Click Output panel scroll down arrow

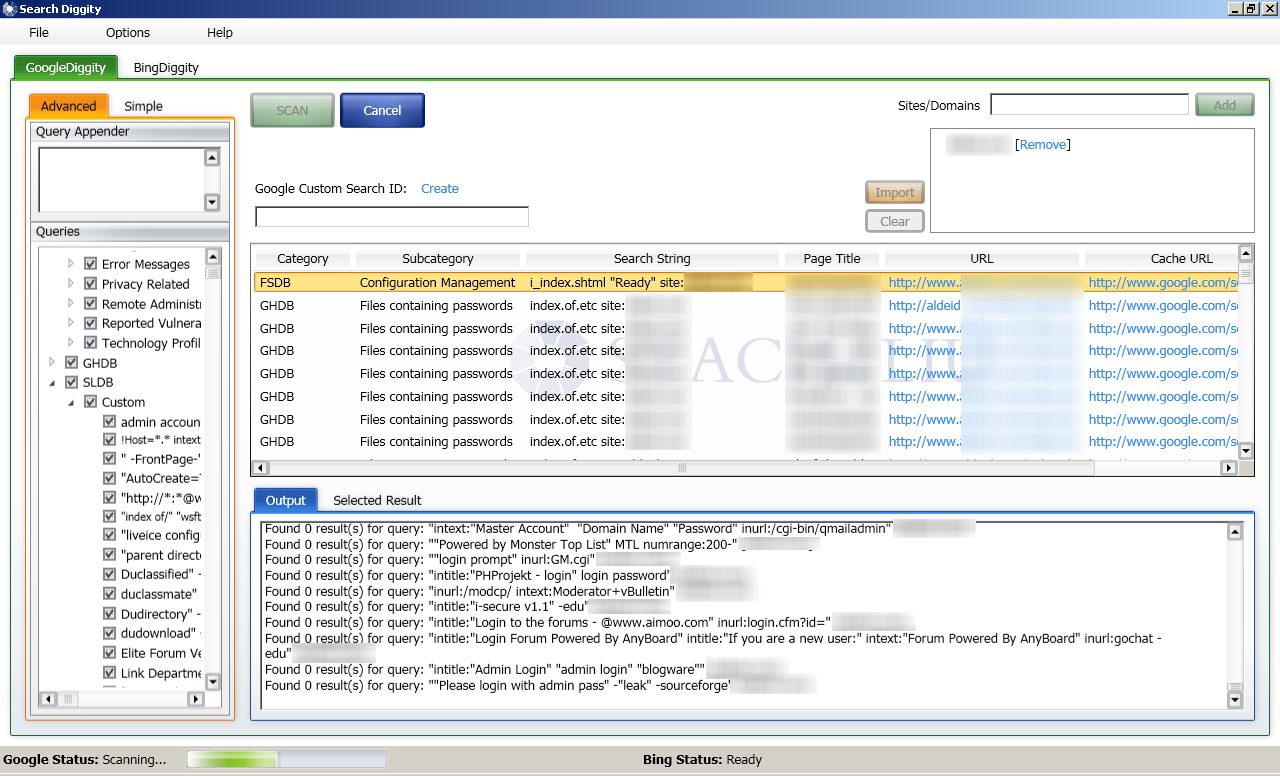tap(1235, 700)
